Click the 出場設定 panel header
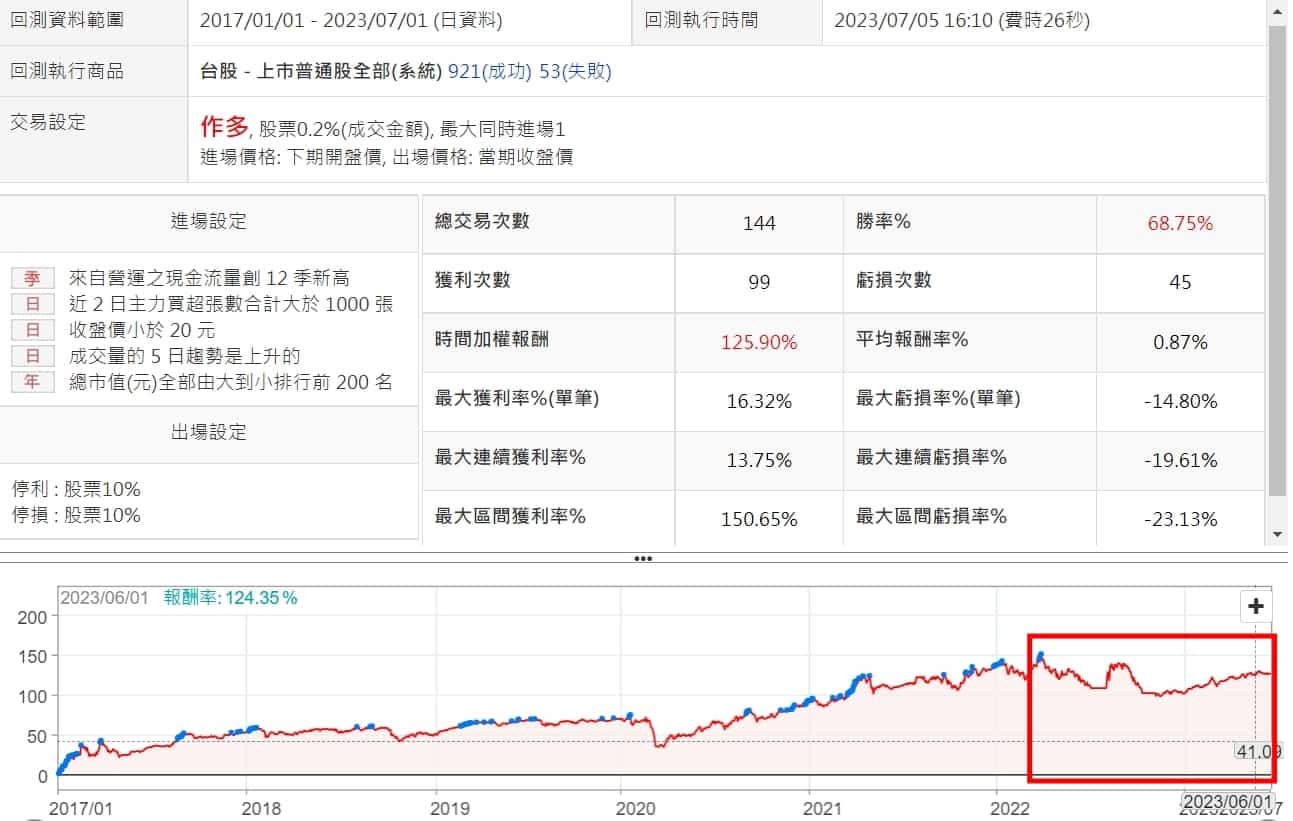This screenshot has width=1293, height=821. pos(208,433)
